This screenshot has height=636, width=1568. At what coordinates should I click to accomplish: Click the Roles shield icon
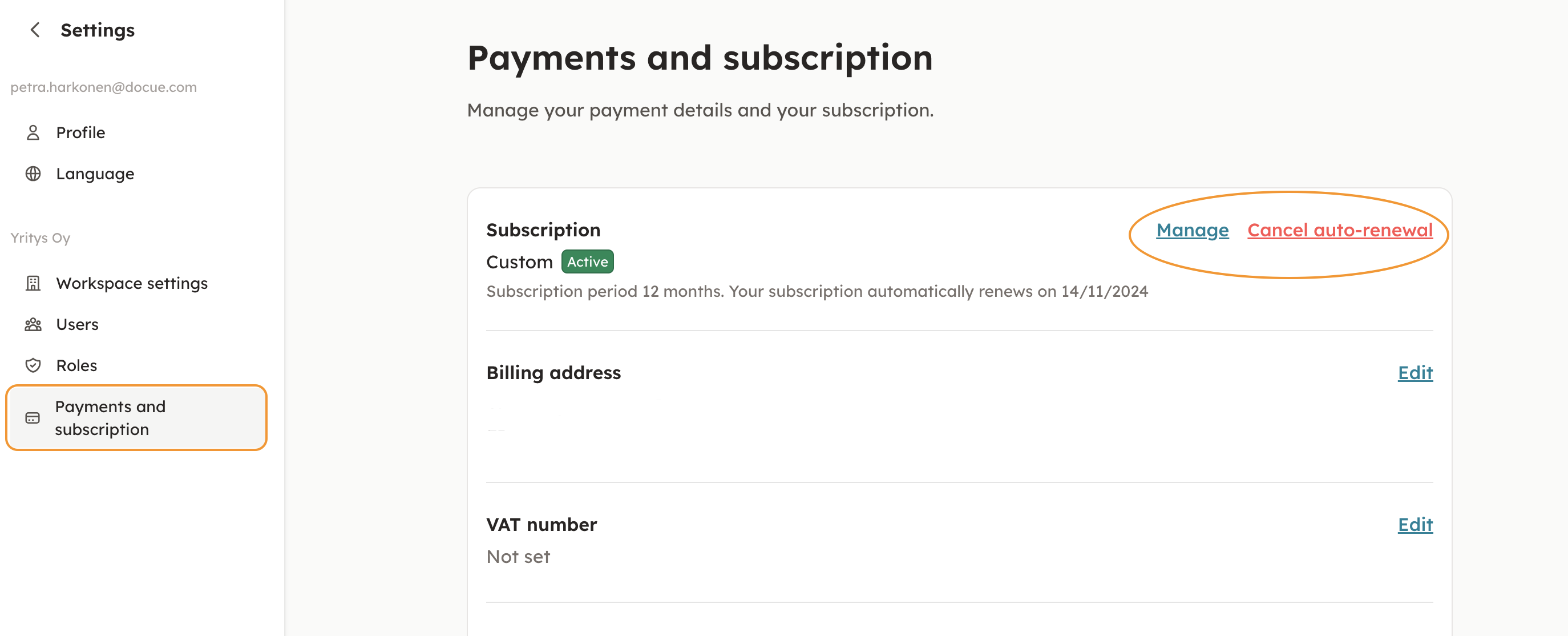click(33, 365)
